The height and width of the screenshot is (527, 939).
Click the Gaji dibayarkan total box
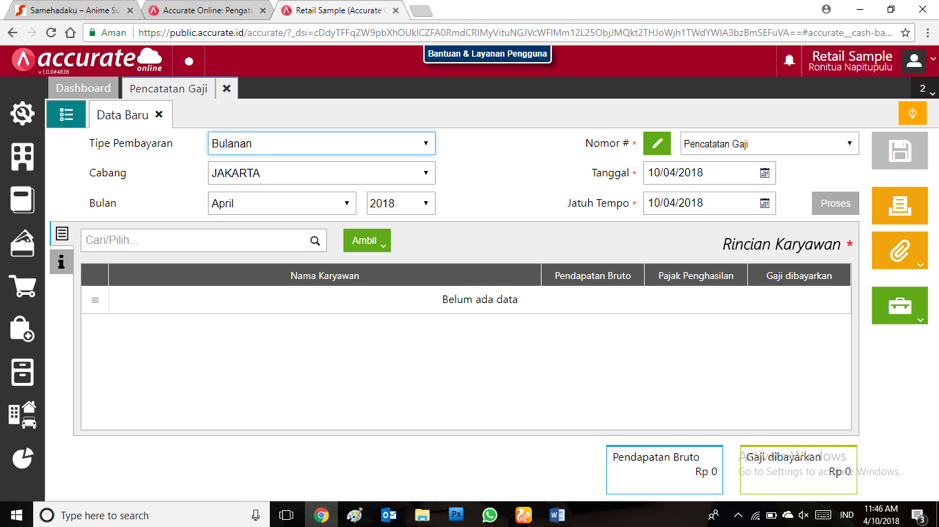[x=798, y=470]
